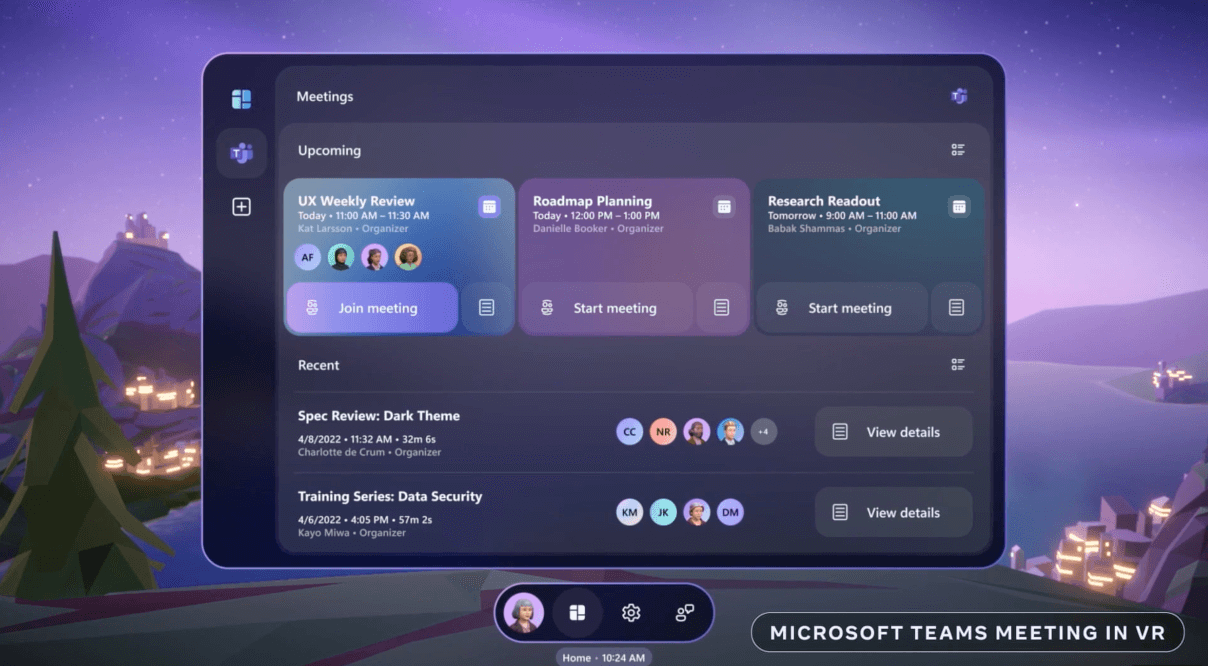Image resolution: width=1208 pixels, height=666 pixels.
Task: Select the Roadmap Planning title
Action: click(x=592, y=201)
